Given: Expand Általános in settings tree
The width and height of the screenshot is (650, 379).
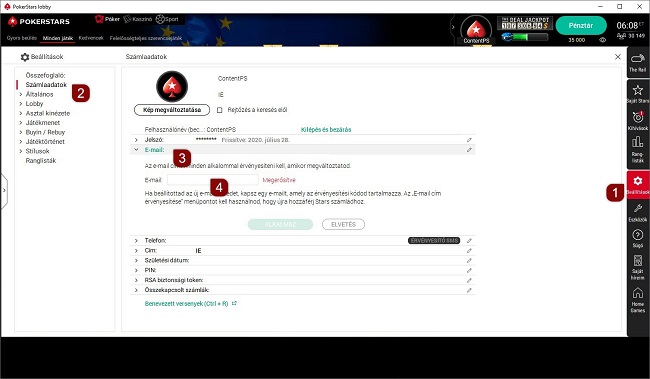Looking at the screenshot, I should pyautogui.click(x=21, y=95).
